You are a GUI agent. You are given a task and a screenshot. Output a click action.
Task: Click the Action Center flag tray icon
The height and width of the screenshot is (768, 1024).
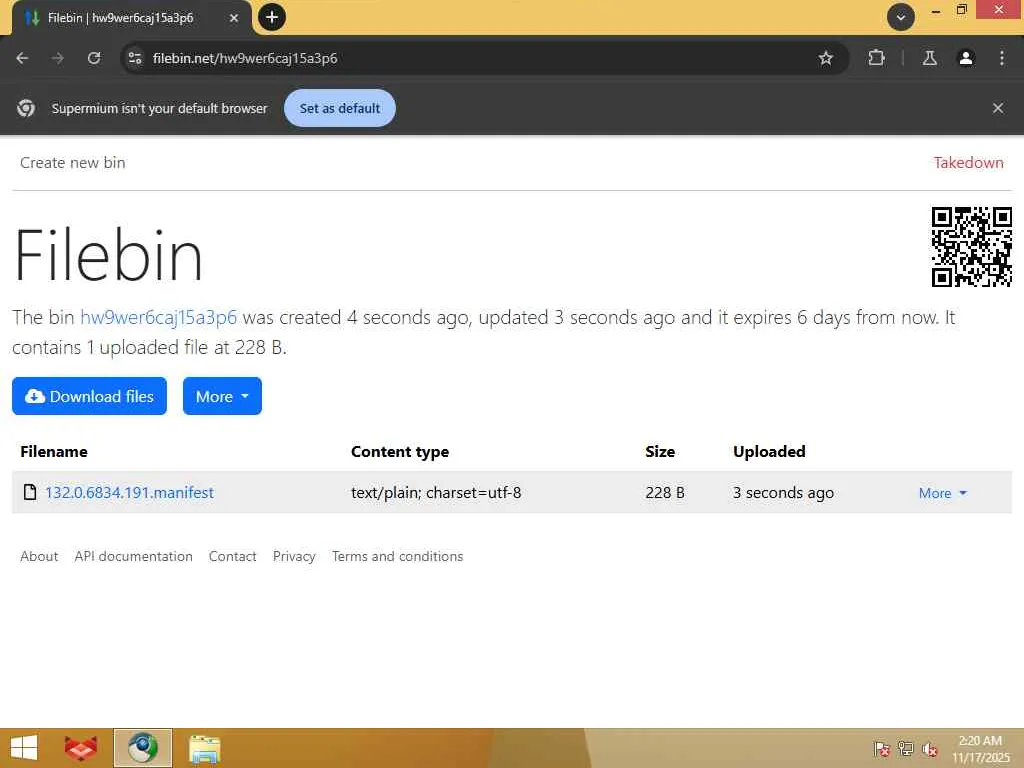(882, 748)
